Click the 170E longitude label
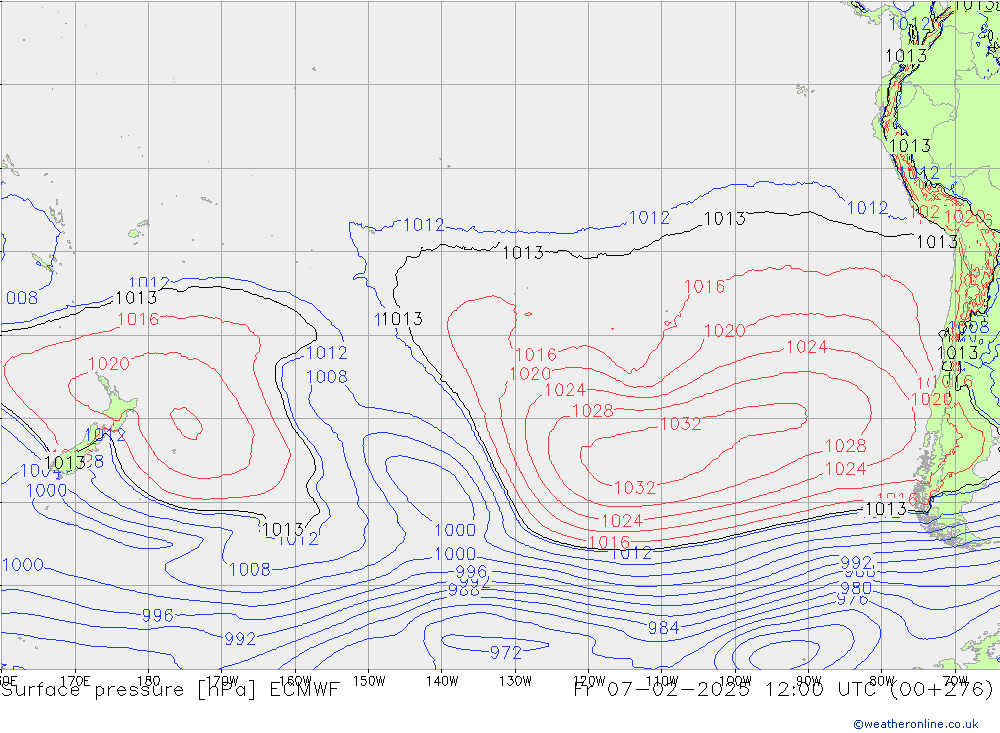 click(76, 679)
